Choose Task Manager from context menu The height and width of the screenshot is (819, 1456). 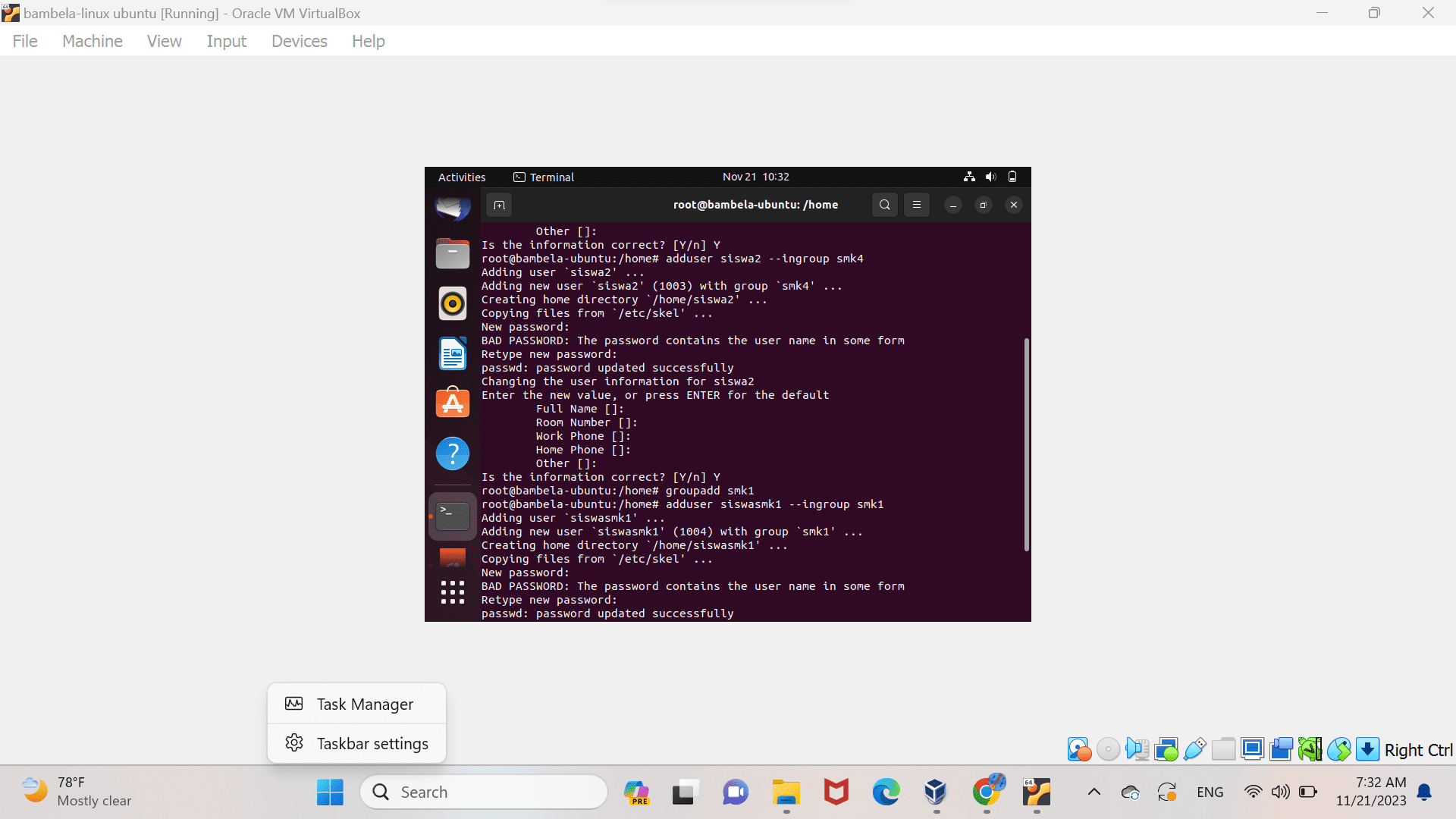(356, 704)
